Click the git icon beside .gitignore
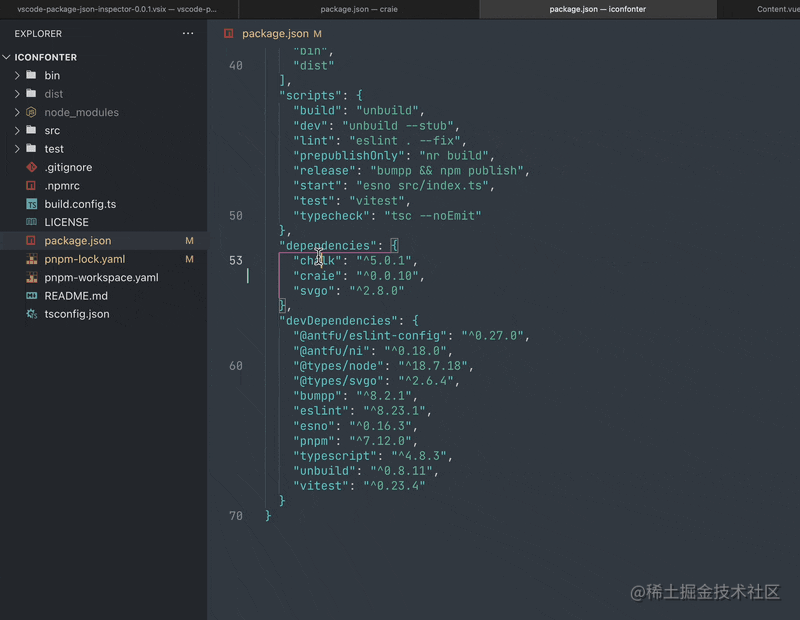800x620 pixels. point(31,167)
